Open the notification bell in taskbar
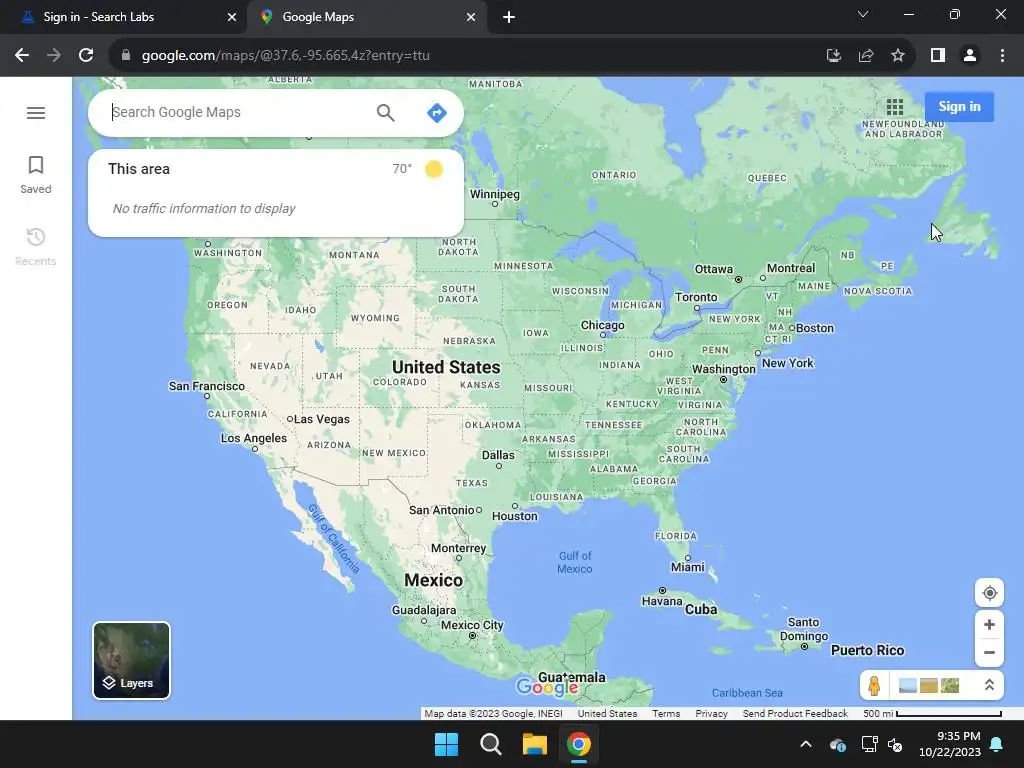The width and height of the screenshot is (1024, 768). [997, 744]
